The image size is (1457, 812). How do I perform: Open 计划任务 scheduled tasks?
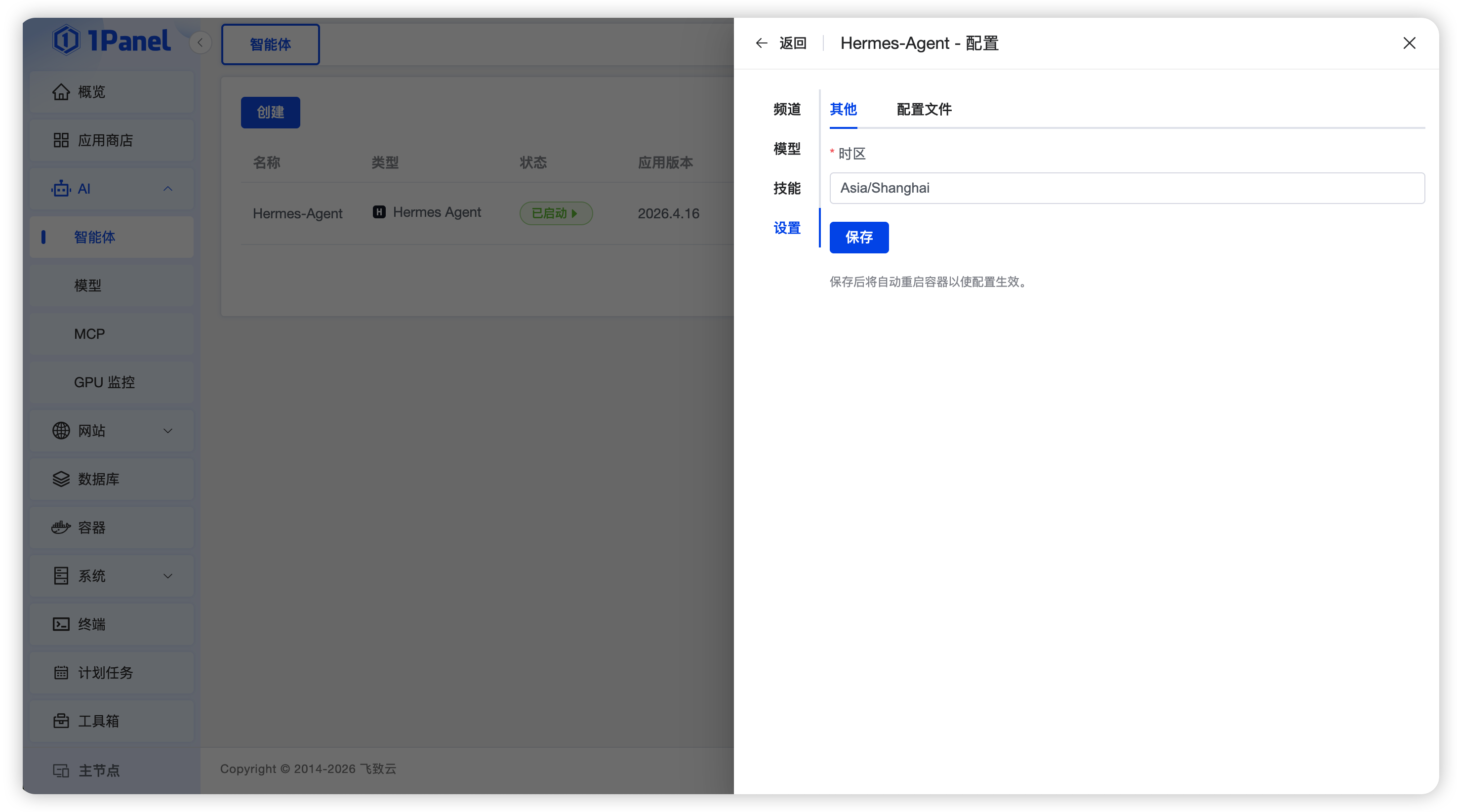coord(112,672)
